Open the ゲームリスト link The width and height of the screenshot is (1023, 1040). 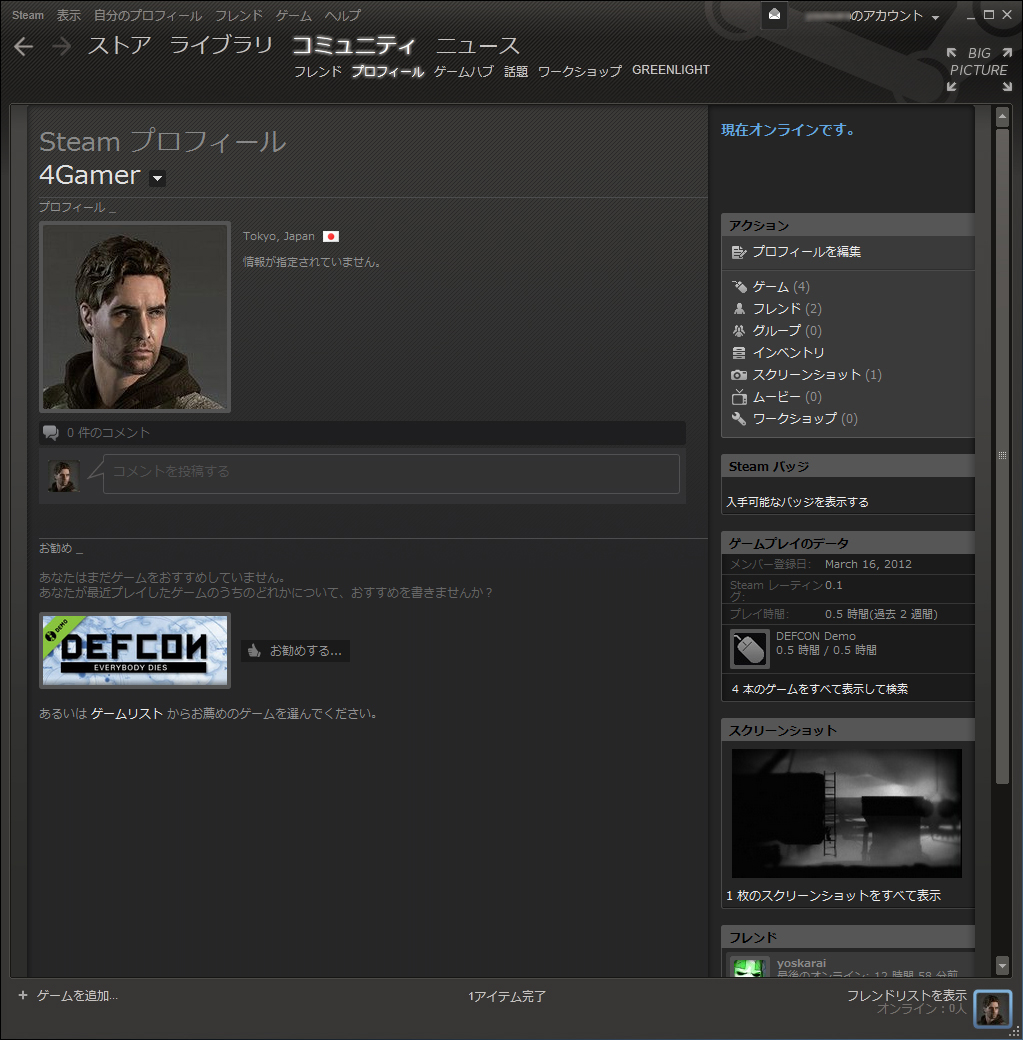coord(126,714)
